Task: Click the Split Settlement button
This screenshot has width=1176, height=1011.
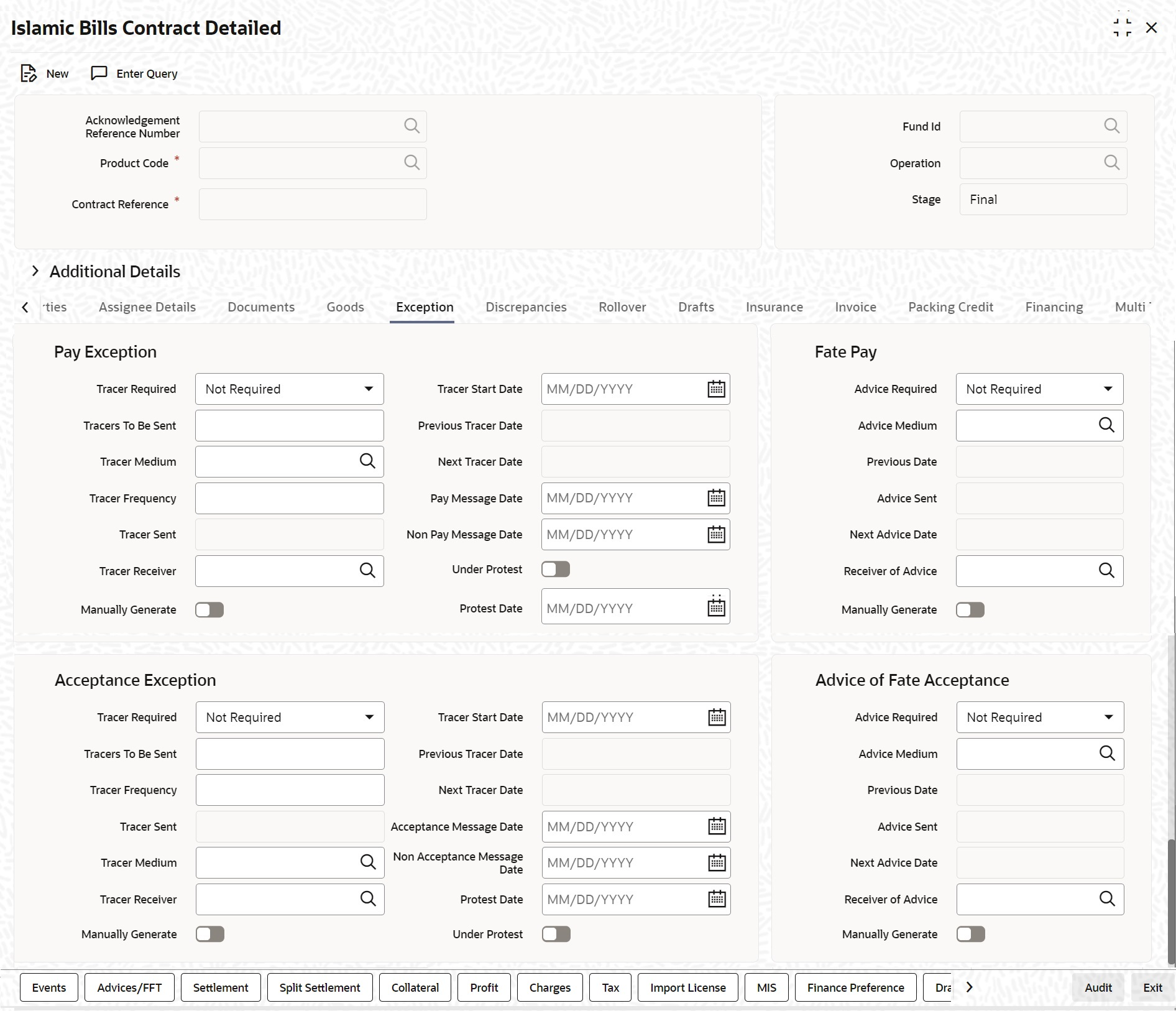Action: (319, 987)
